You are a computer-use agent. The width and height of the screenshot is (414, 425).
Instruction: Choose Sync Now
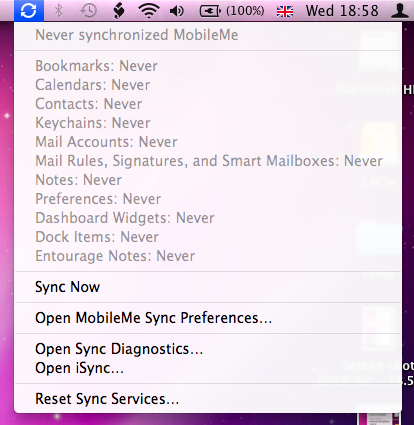click(x=208, y=287)
